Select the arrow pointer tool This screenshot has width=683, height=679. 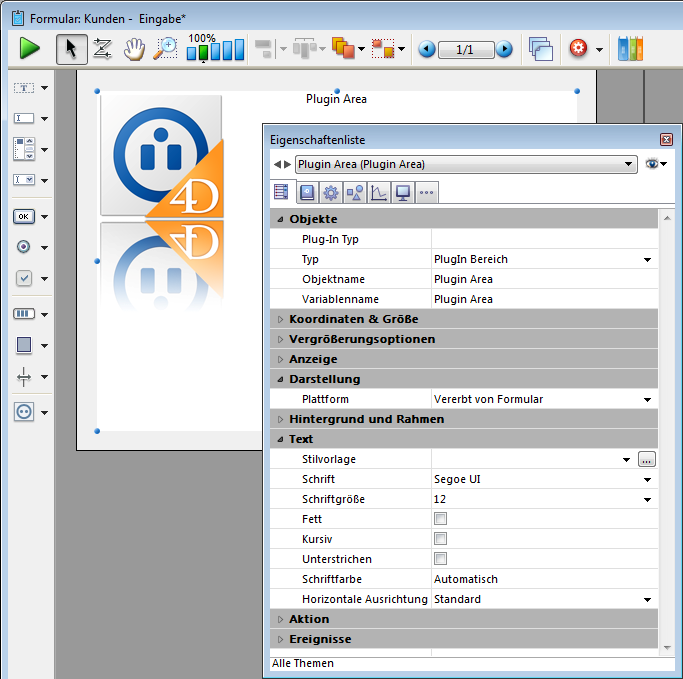(71, 48)
